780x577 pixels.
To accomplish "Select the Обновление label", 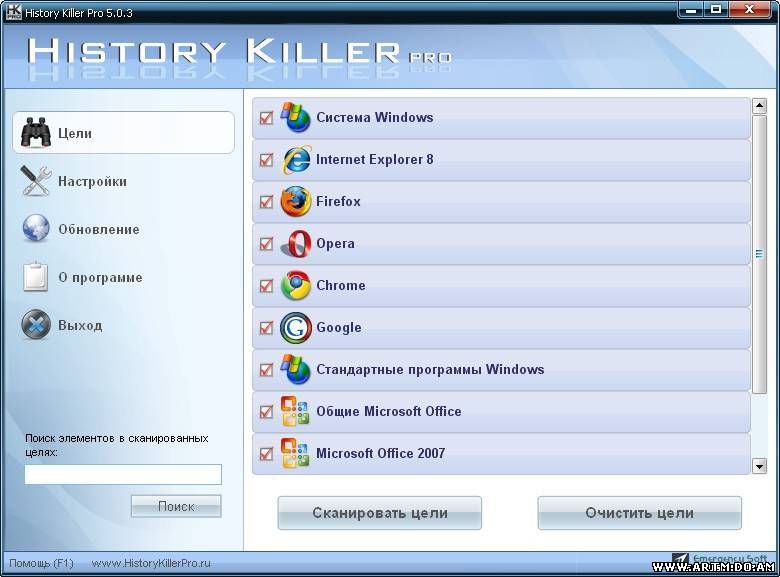I will [x=99, y=229].
